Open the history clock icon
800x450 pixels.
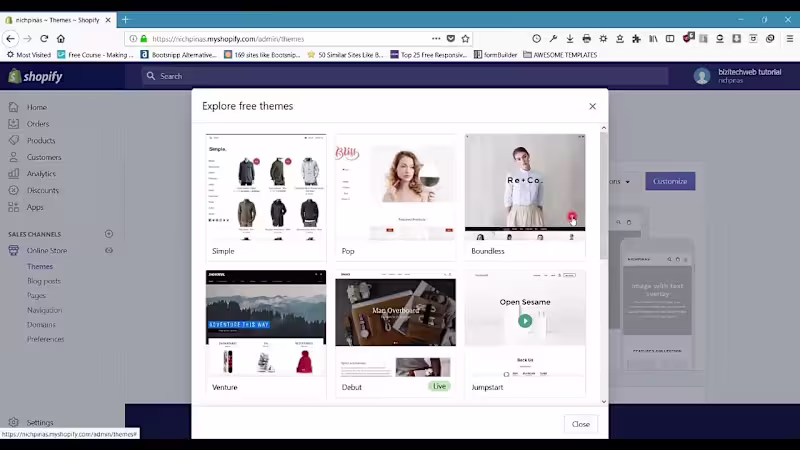tap(536, 39)
